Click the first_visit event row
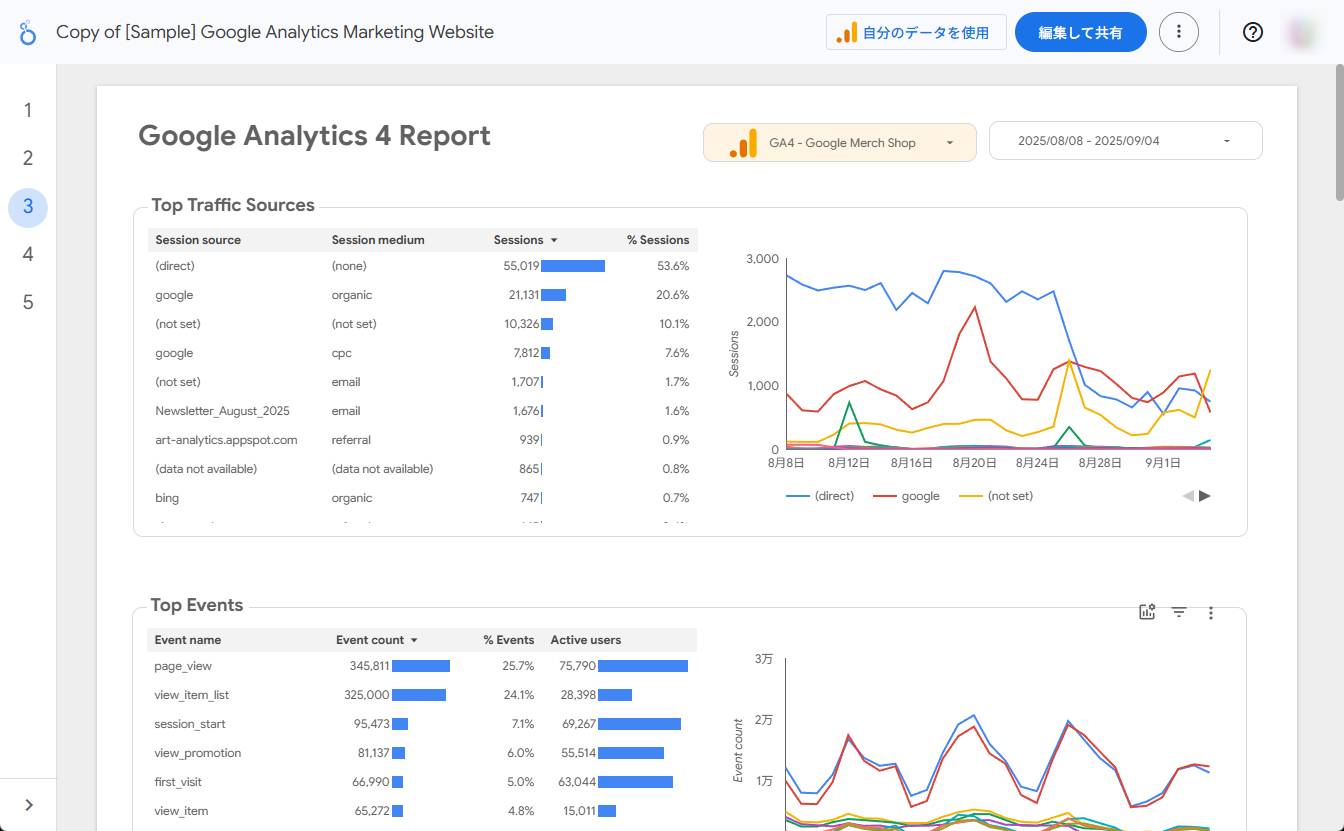This screenshot has width=1344, height=831. pyautogui.click(x=421, y=782)
